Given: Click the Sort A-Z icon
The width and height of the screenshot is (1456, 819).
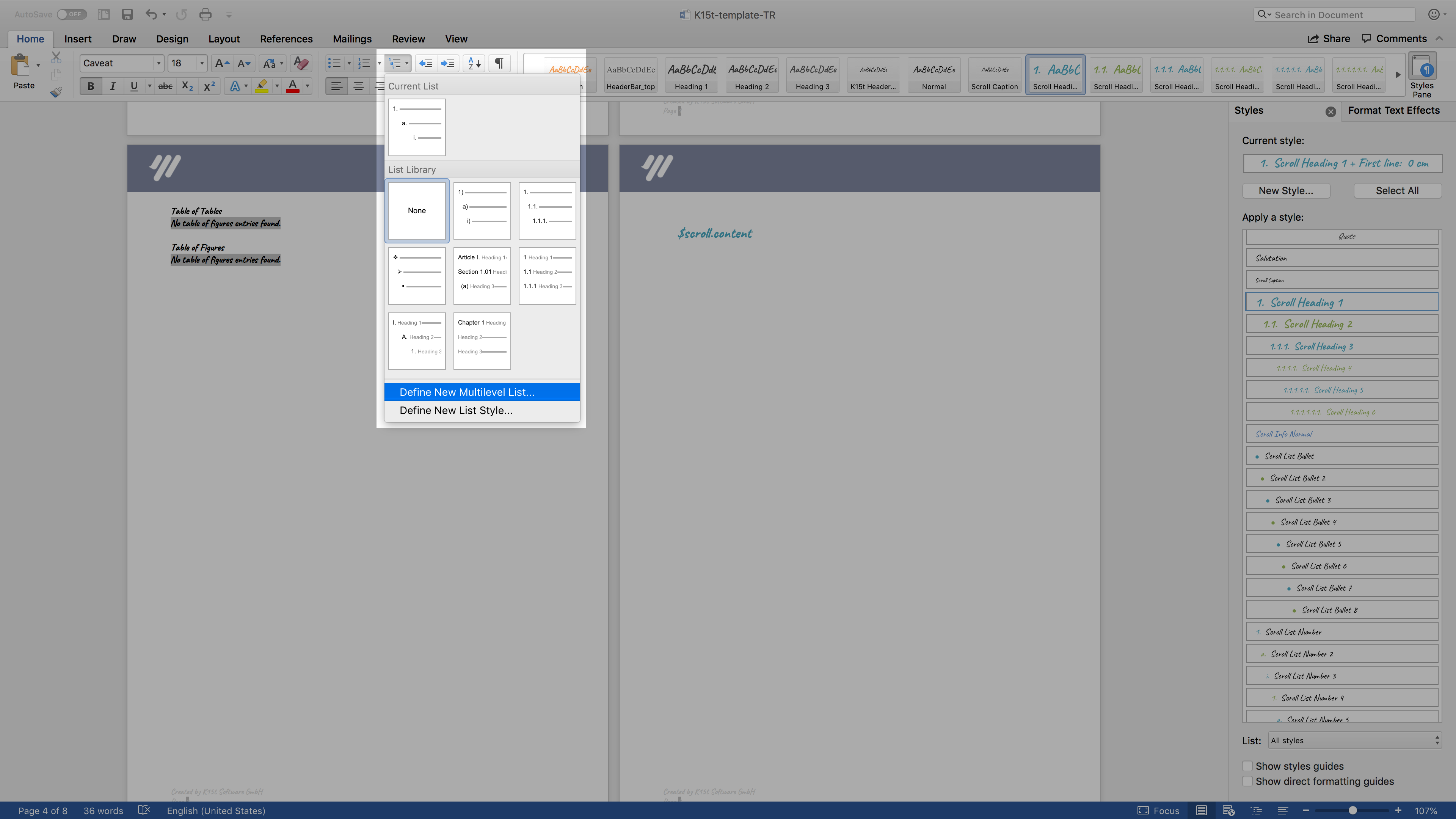Looking at the screenshot, I should pos(474,63).
